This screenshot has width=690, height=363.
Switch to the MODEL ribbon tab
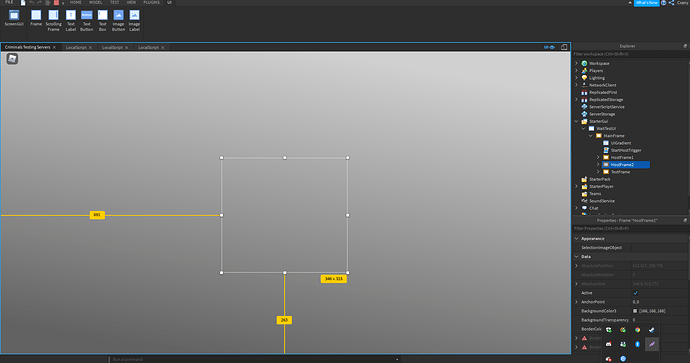point(95,3)
